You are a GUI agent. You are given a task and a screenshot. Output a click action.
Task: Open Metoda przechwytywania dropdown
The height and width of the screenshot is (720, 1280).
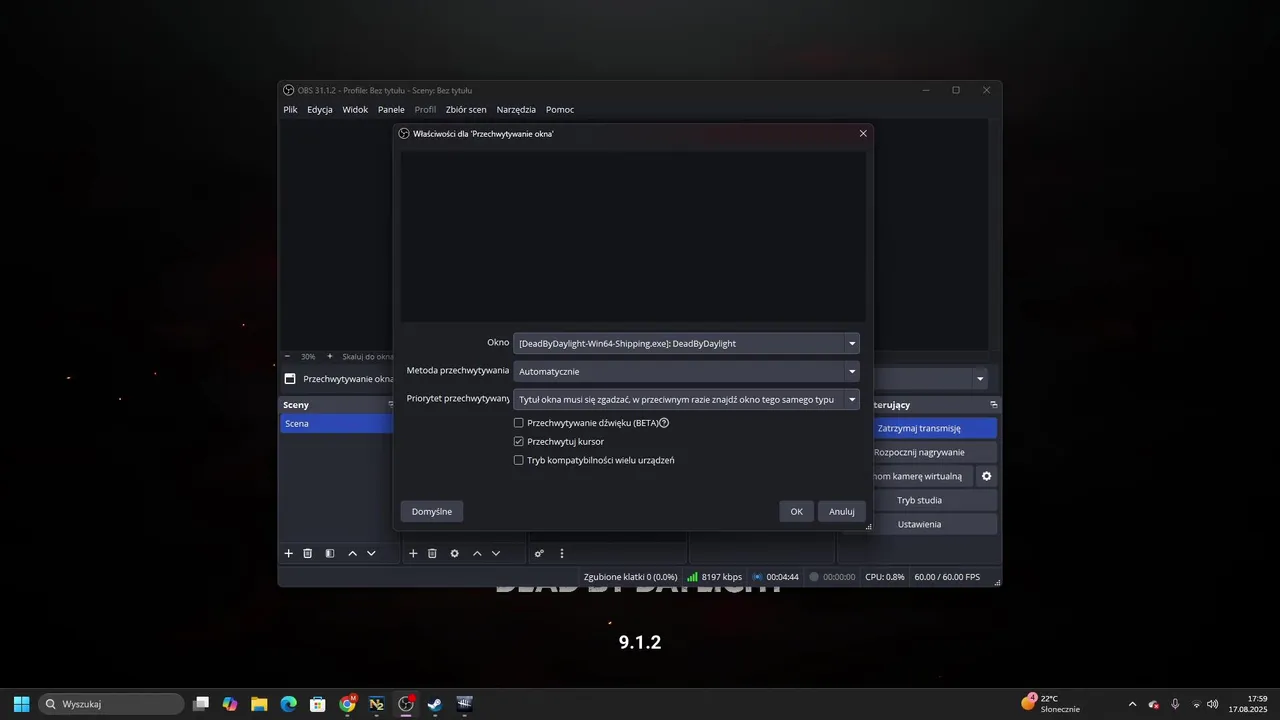click(686, 371)
